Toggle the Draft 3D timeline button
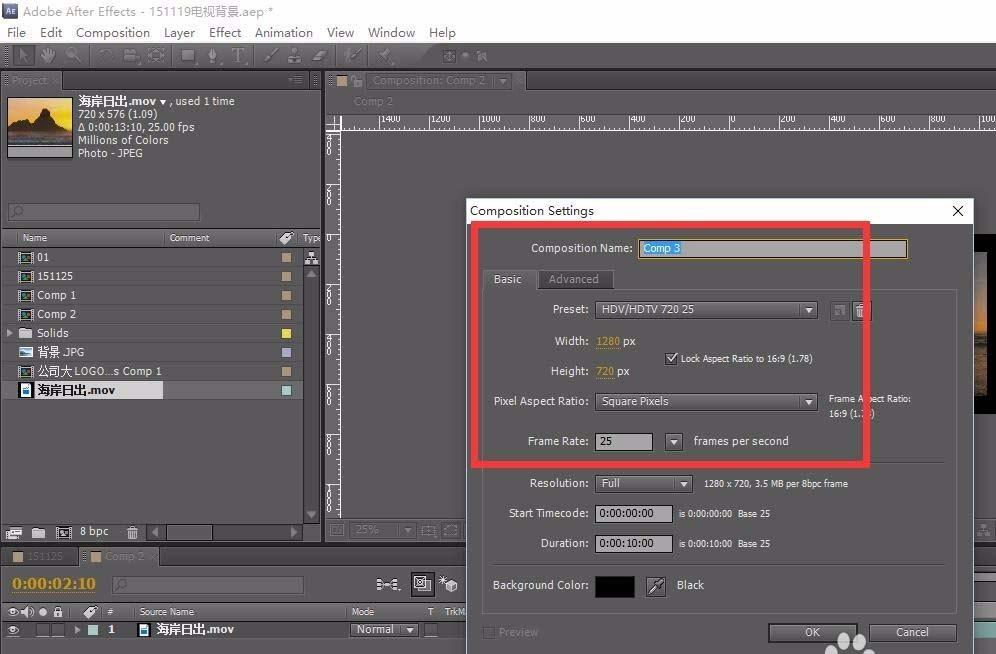Viewport: 996px width, 654px height. 448,584
